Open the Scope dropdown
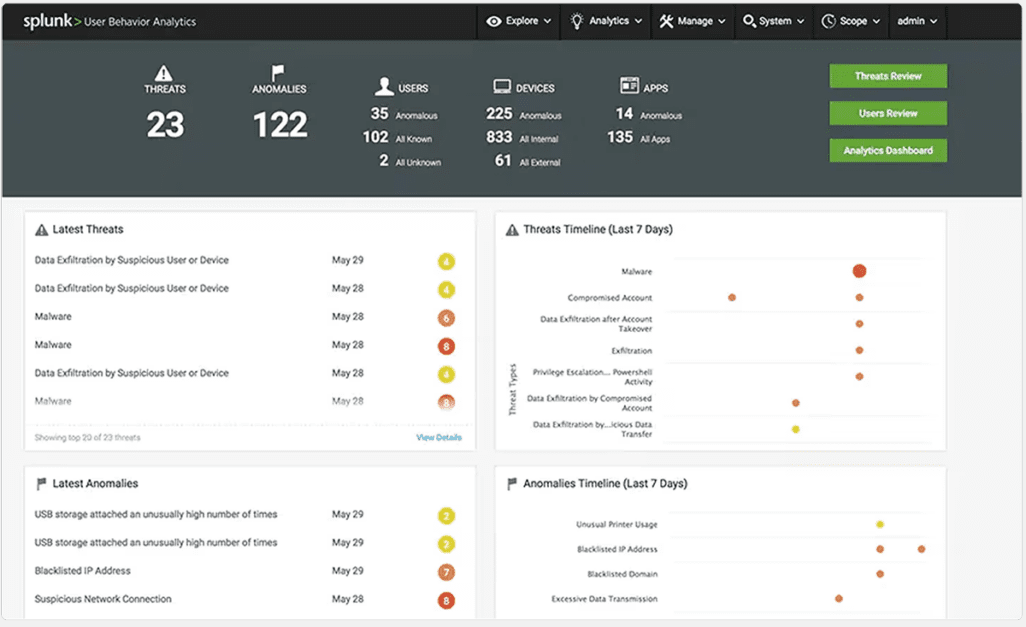The width and height of the screenshot is (1026, 627). (x=849, y=20)
